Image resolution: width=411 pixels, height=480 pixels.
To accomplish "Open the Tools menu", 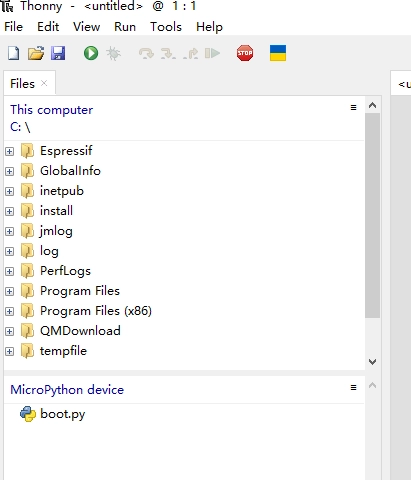I will [166, 27].
